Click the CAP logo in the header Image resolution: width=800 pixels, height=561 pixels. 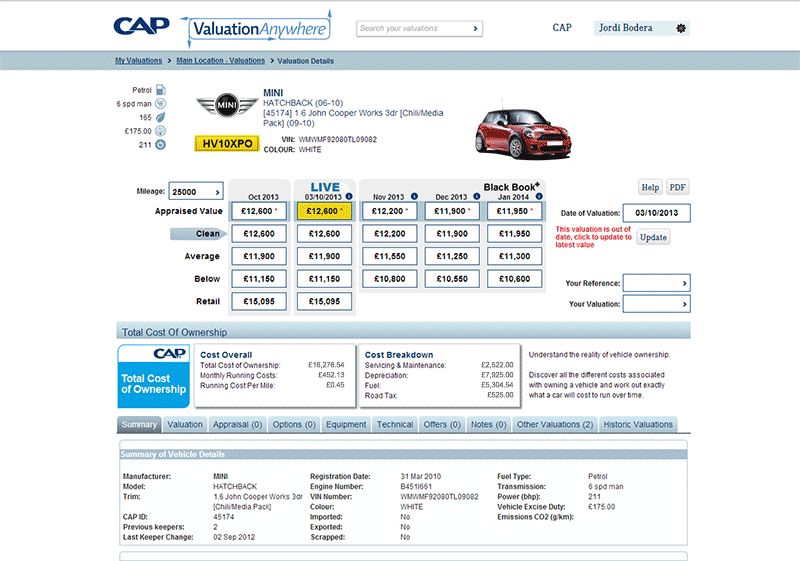pos(141,26)
